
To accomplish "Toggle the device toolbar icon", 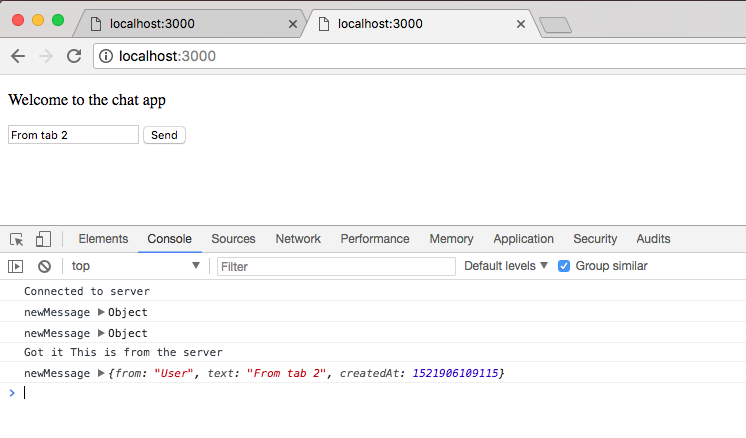I will (x=43, y=239).
